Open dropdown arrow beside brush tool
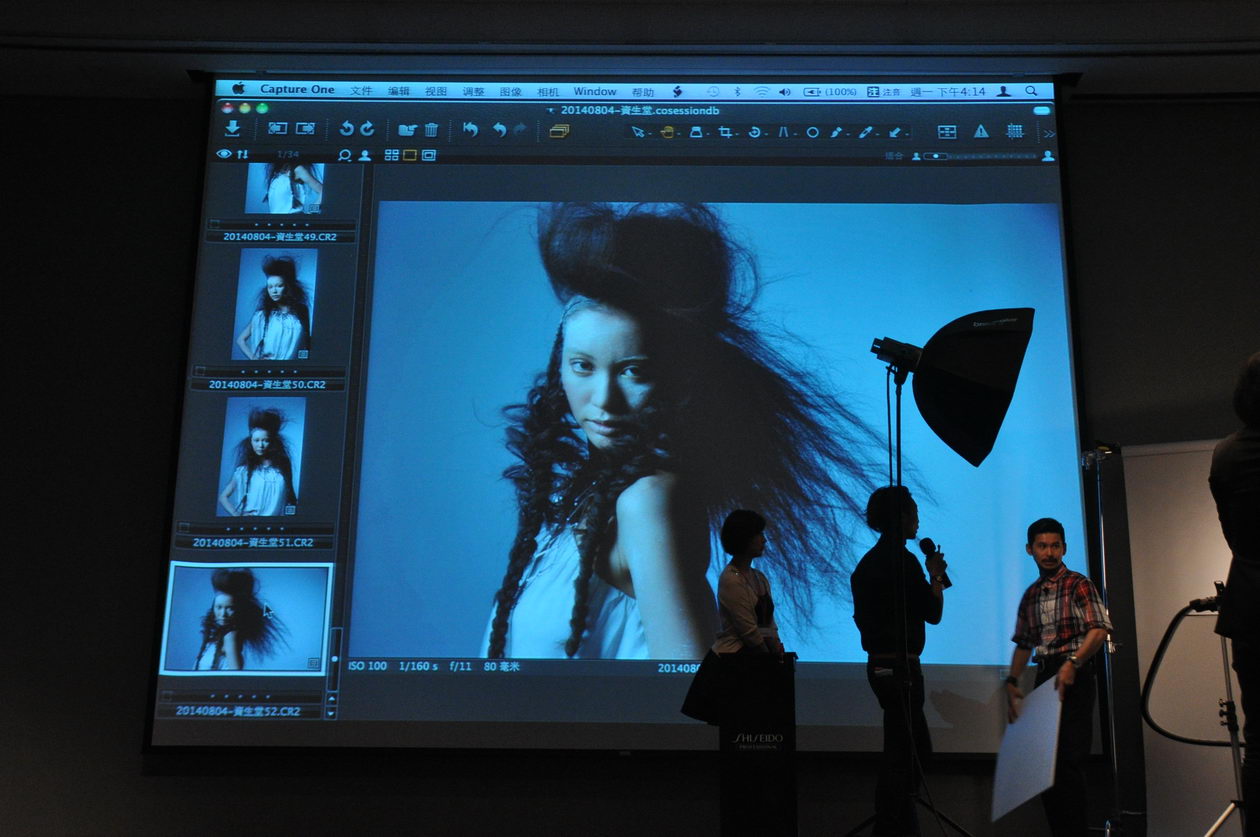The image size is (1260, 837). [847, 134]
